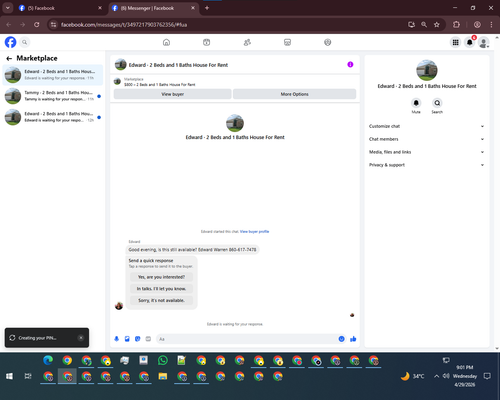Click the page scrollbar down arrow
Image resolution: width=500 pixels, height=400 pixels.
click(x=497, y=349)
